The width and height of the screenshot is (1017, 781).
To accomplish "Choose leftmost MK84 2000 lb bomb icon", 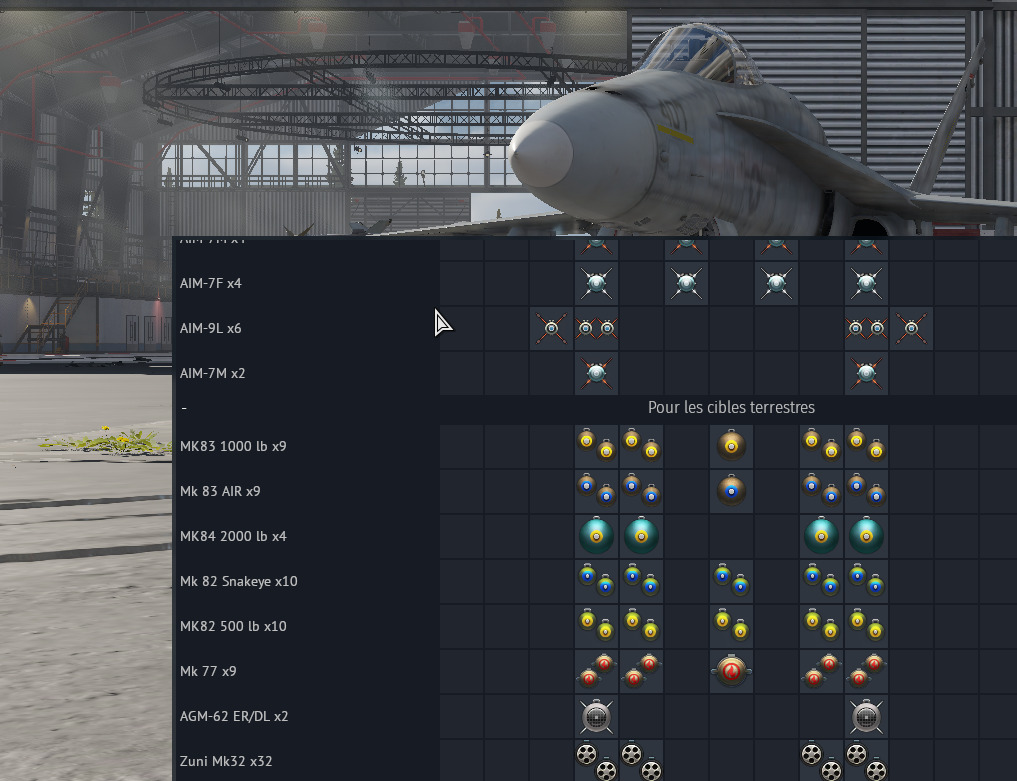I will [597, 536].
